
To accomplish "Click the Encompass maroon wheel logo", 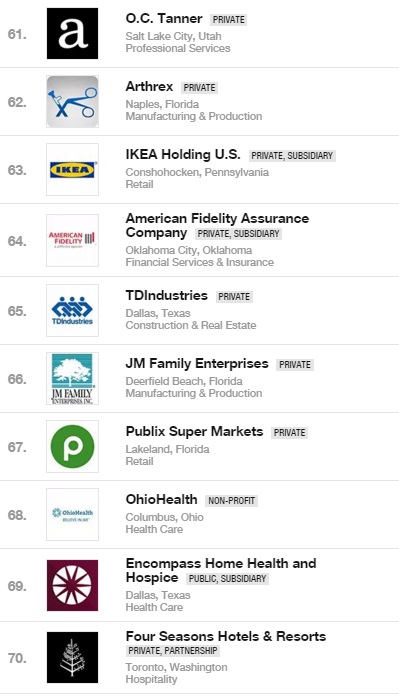I will coord(72,585).
